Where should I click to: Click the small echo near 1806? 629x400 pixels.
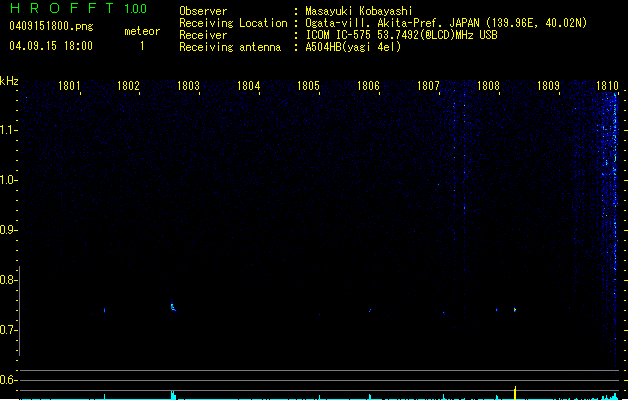pyautogui.click(x=370, y=311)
